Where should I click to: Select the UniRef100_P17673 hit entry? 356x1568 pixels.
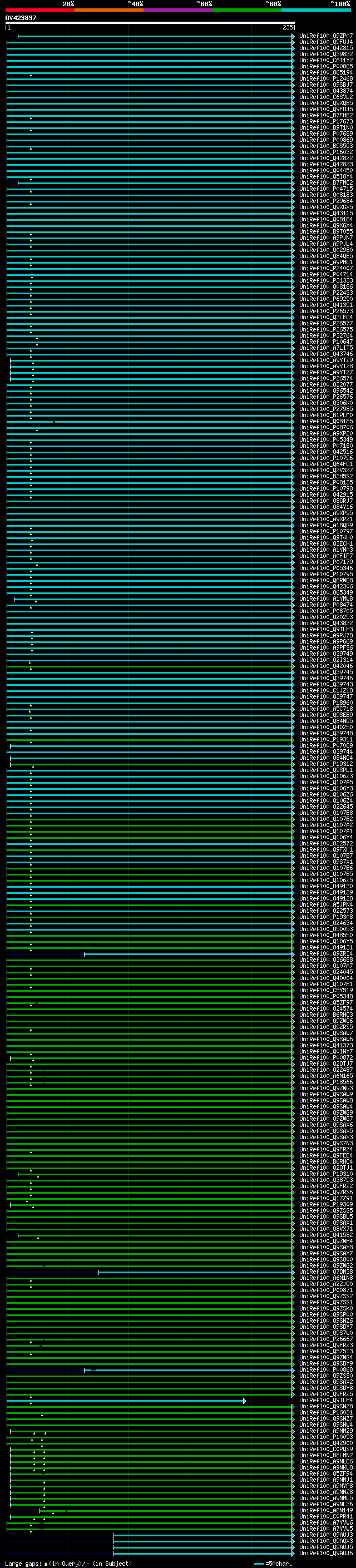point(325,122)
